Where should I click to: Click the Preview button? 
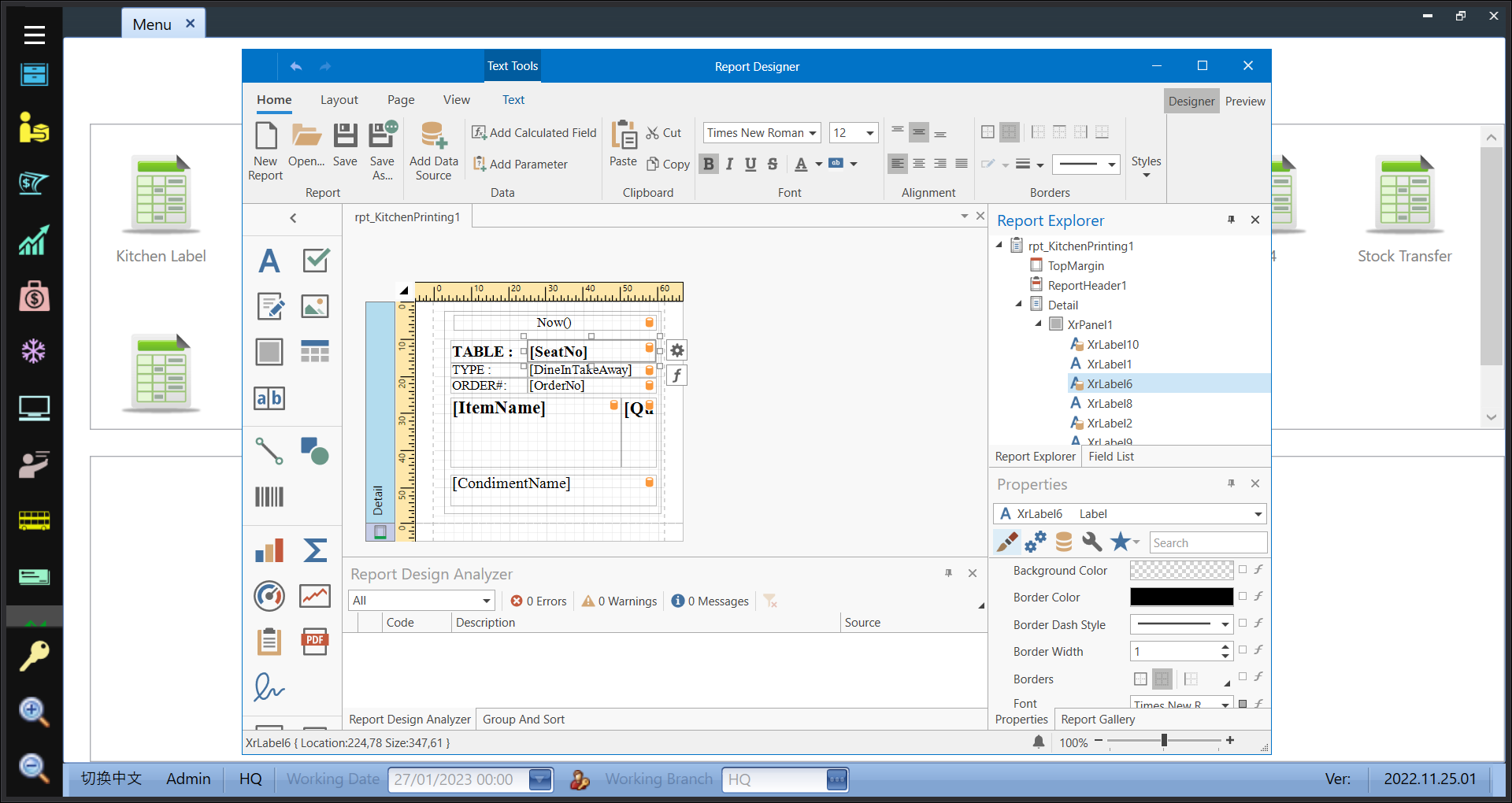tap(1244, 102)
